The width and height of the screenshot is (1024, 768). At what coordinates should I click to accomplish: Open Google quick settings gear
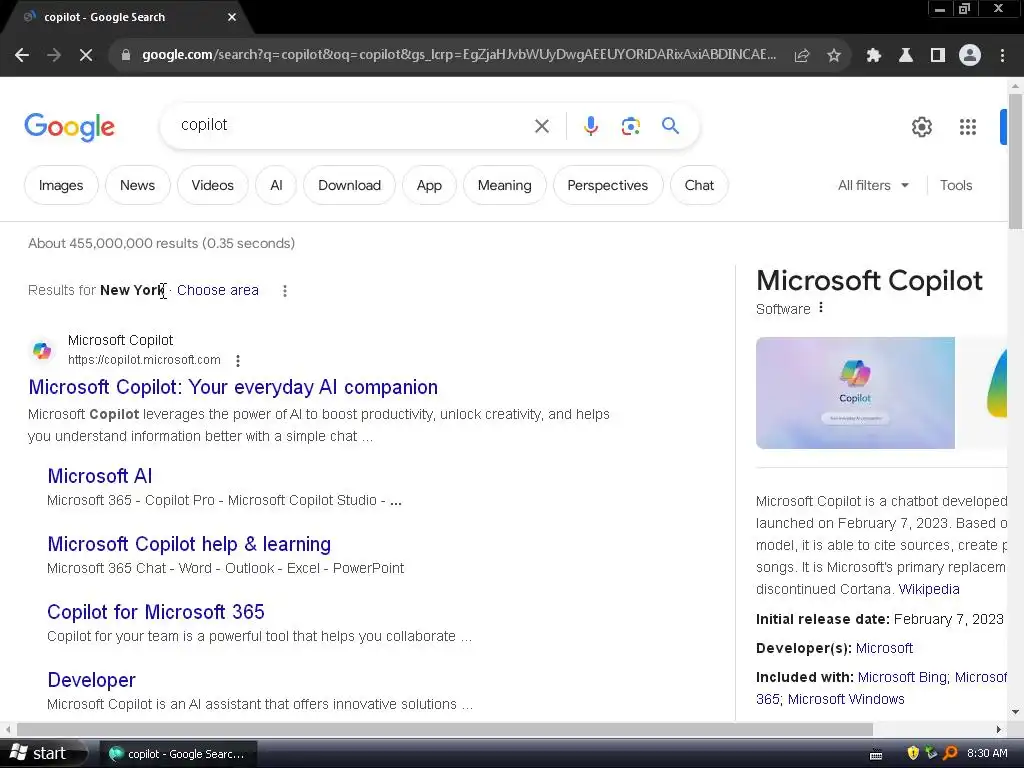[921, 127]
